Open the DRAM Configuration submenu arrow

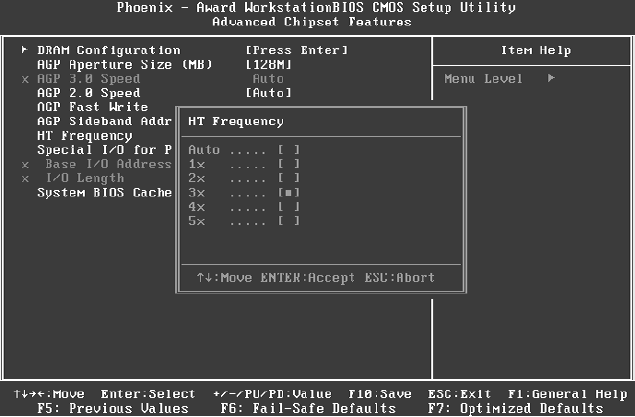[x=25, y=50]
